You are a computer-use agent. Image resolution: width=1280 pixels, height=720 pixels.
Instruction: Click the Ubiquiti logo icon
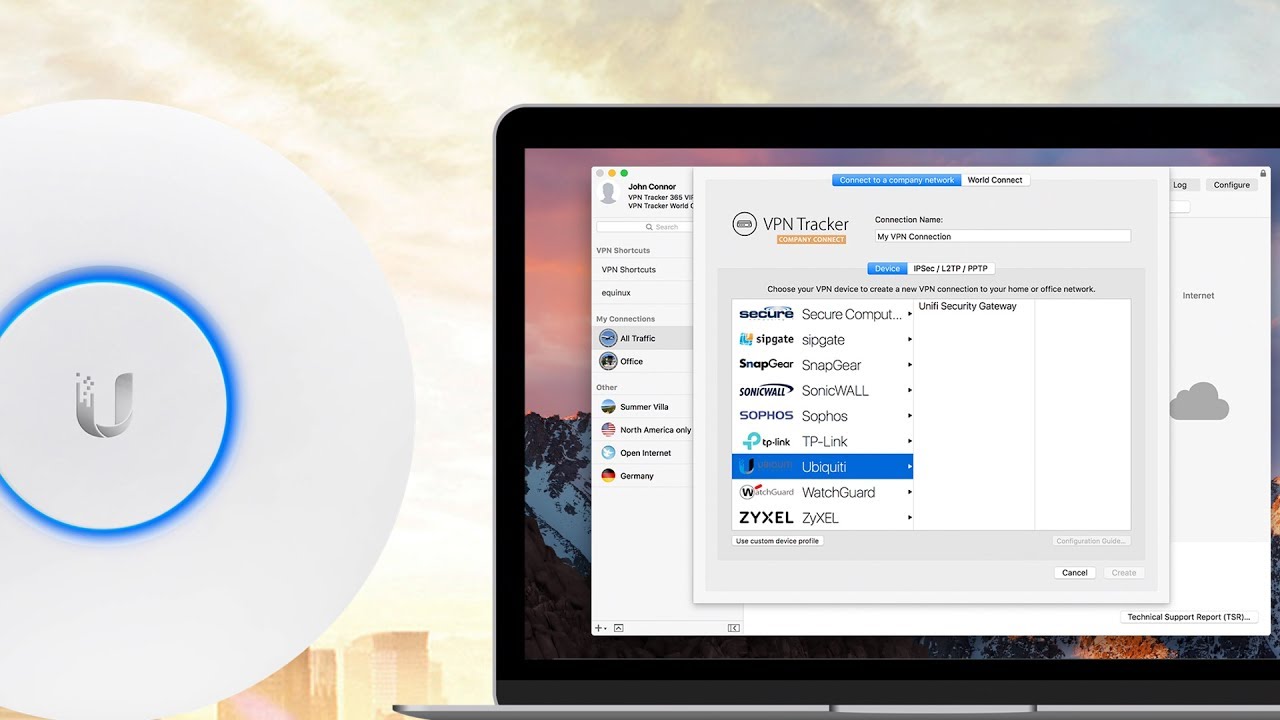coord(766,466)
